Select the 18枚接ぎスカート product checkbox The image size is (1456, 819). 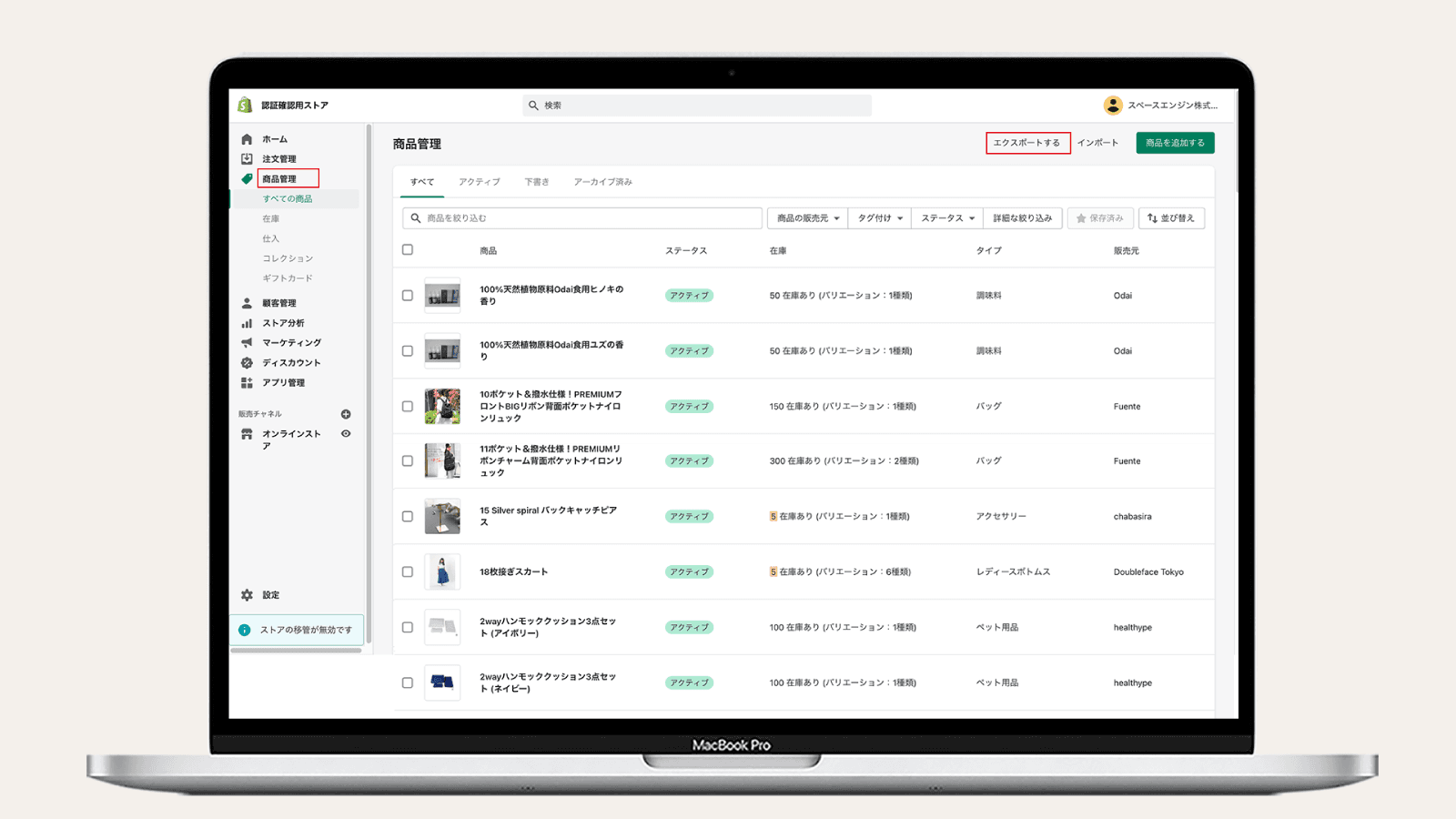point(407,571)
